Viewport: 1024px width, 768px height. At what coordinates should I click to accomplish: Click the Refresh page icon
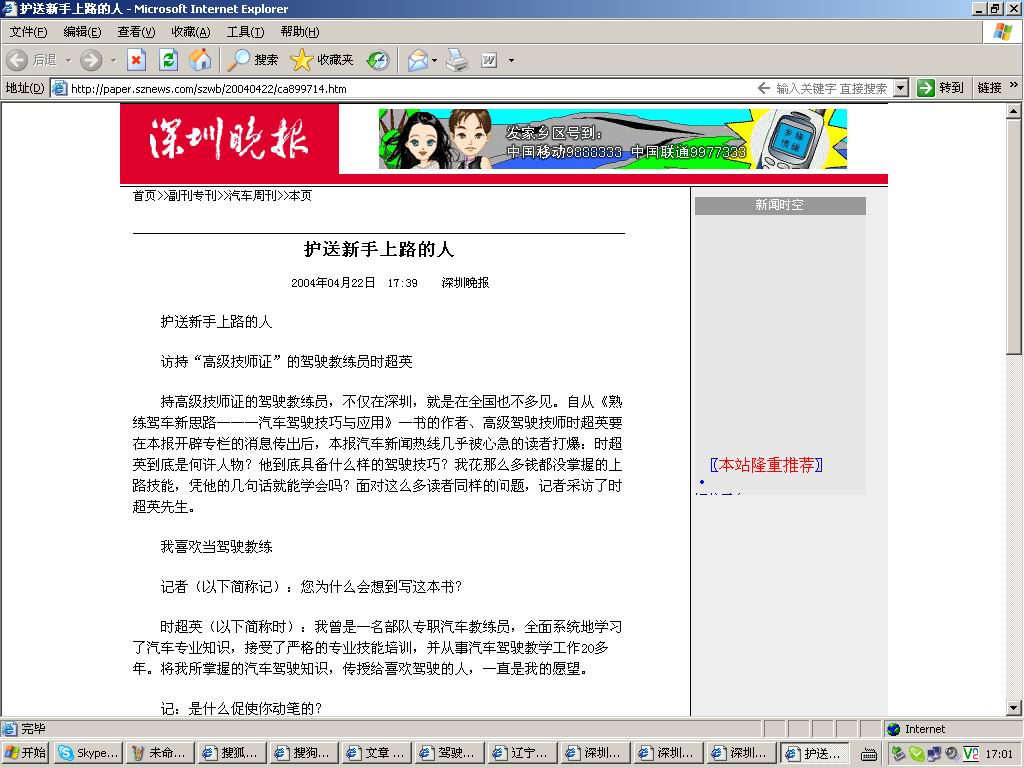coord(168,60)
